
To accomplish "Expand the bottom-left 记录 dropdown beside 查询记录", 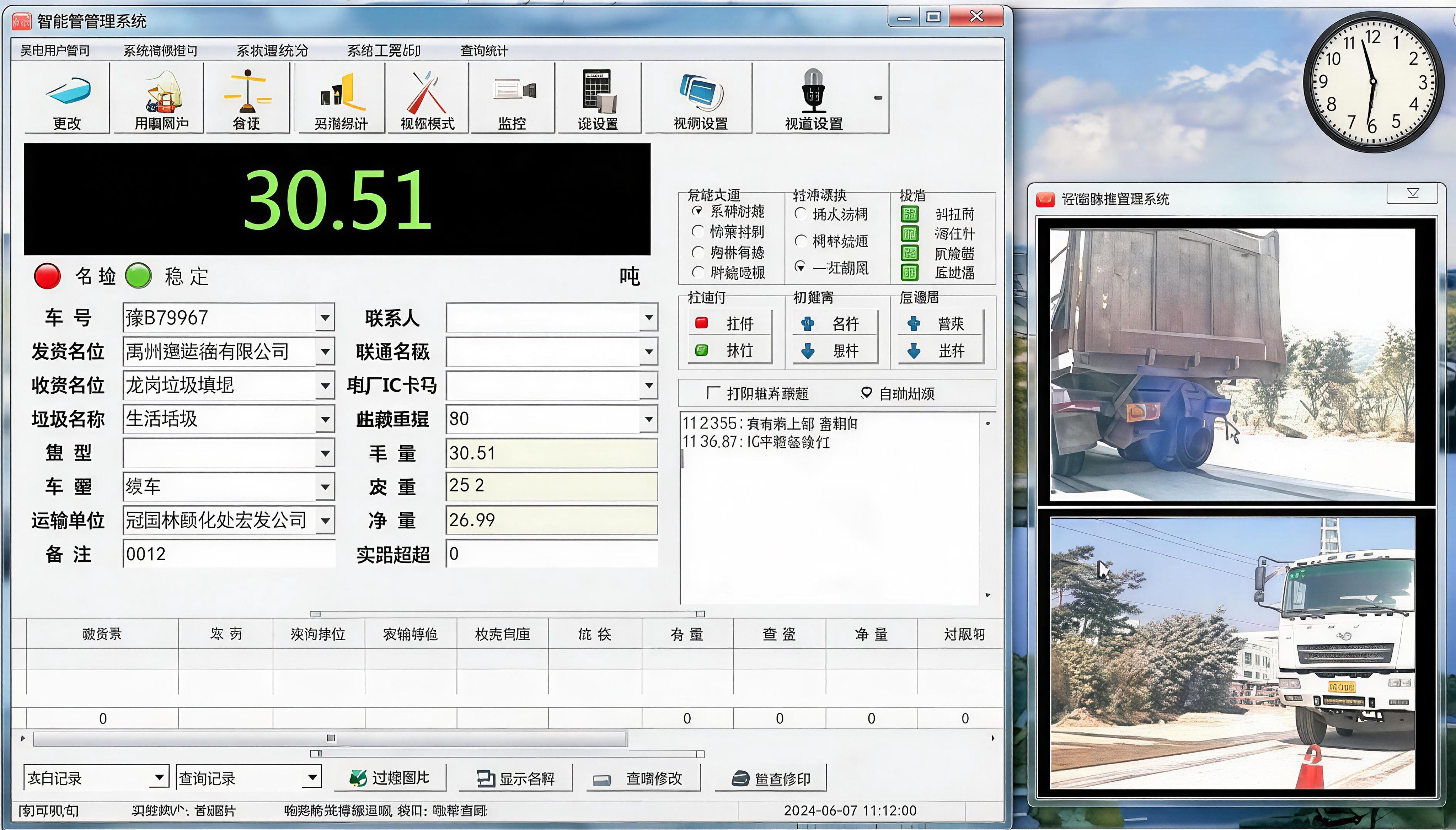I will (x=160, y=777).
